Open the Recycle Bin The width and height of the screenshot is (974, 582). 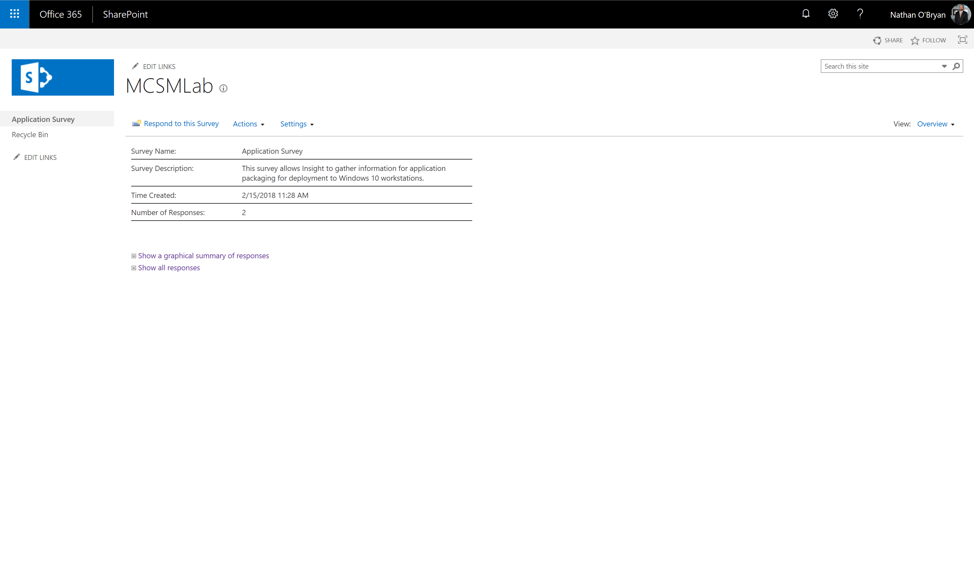pos(28,133)
